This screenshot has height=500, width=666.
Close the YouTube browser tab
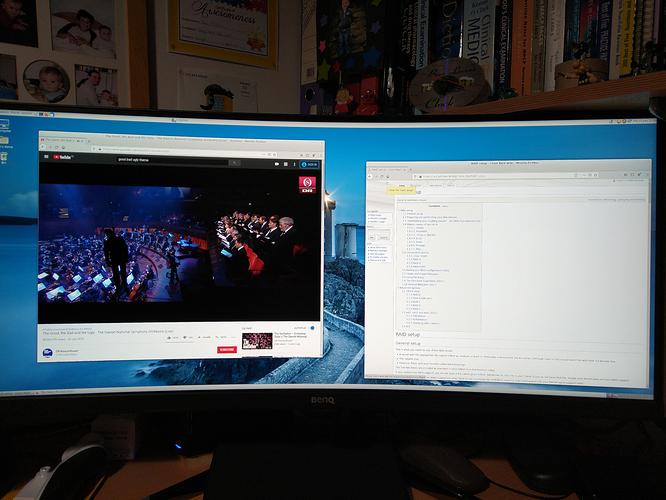(x=82, y=141)
